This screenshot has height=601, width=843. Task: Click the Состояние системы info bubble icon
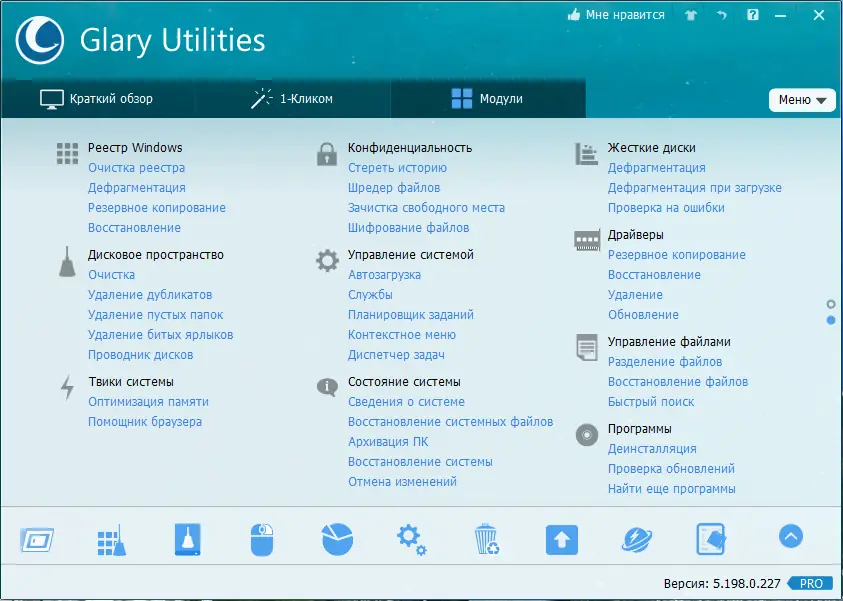coord(327,387)
